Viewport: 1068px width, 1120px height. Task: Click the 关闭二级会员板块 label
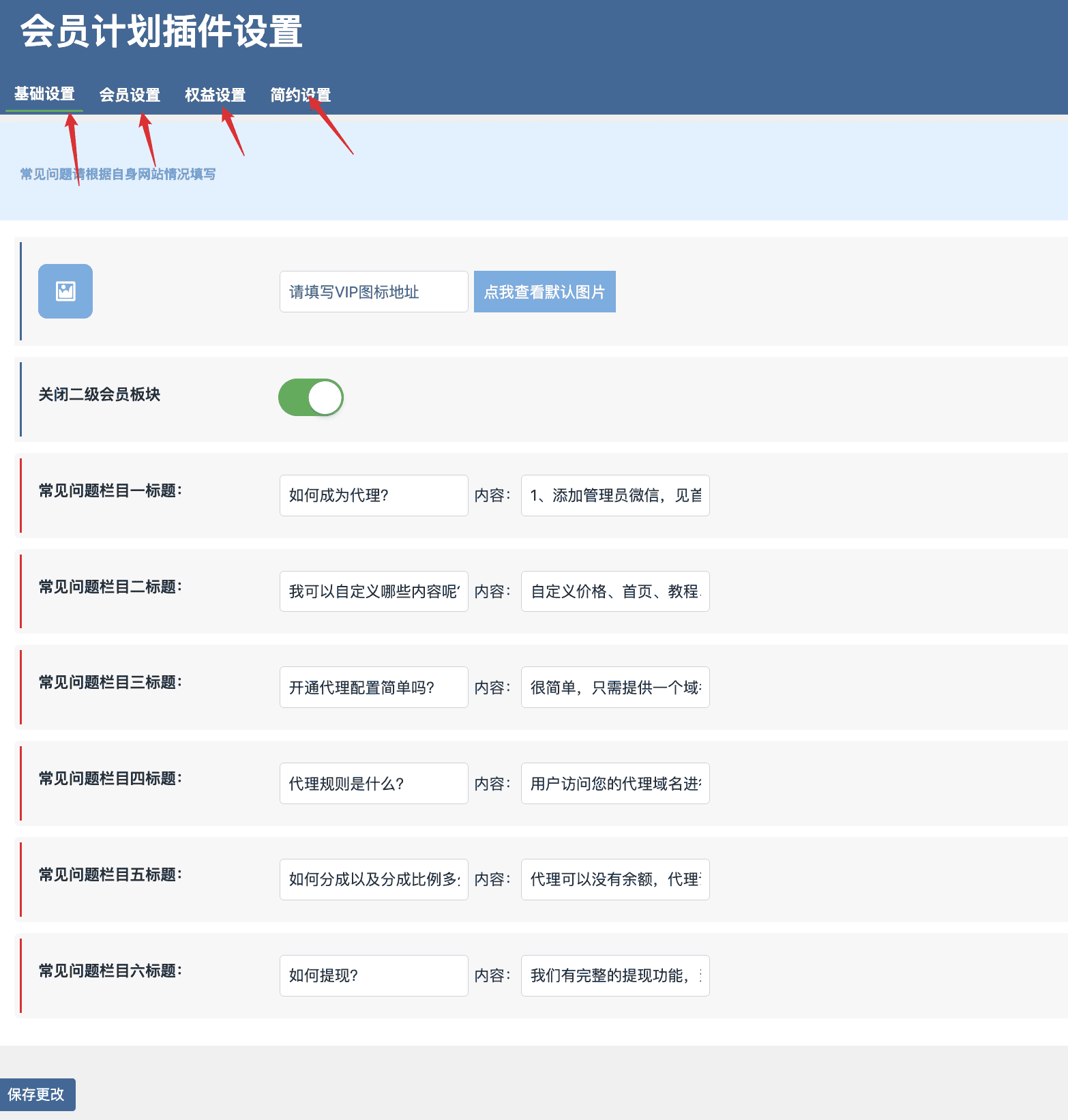(x=100, y=394)
